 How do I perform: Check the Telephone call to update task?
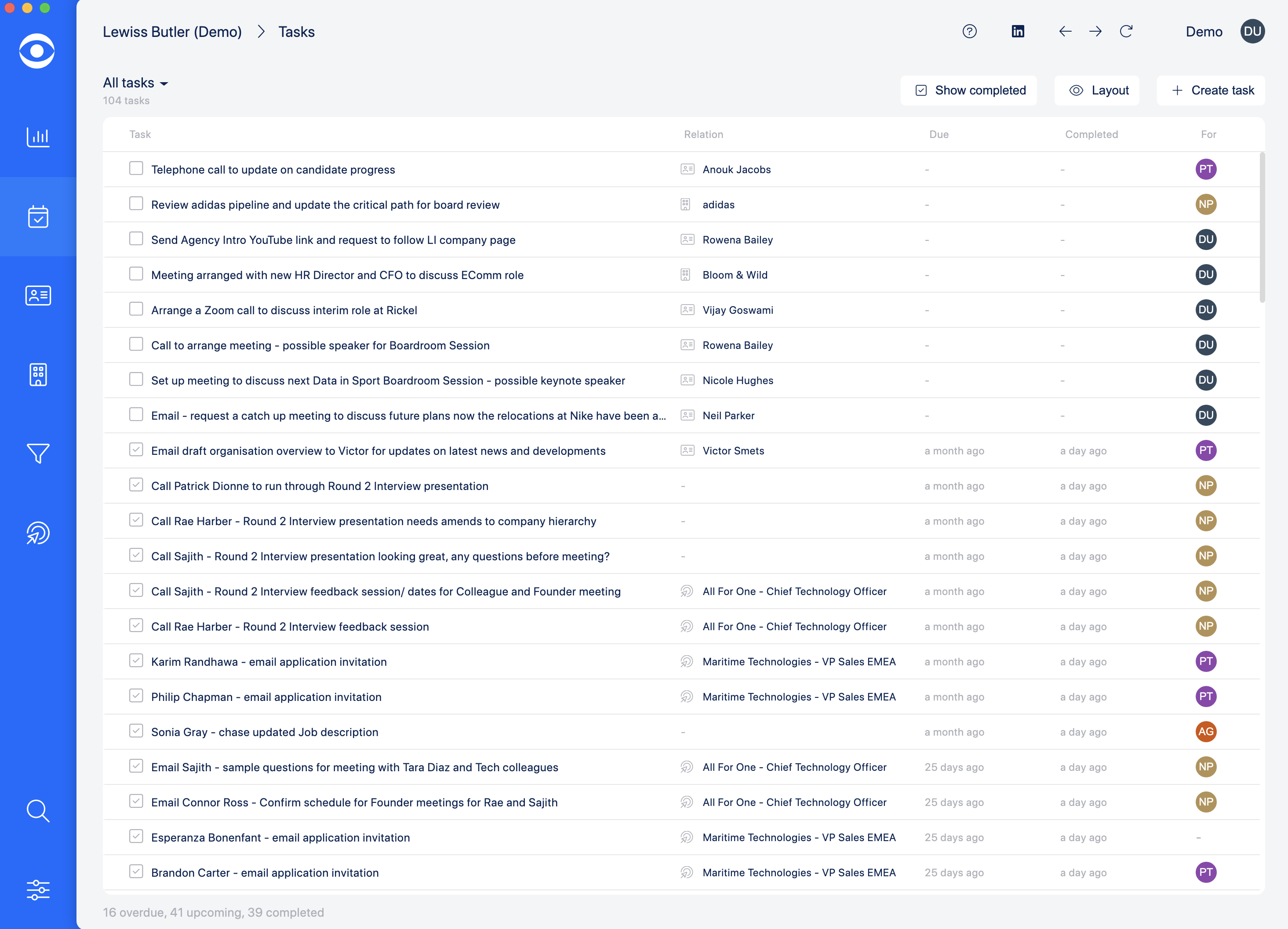pyautogui.click(x=136, y=169)
